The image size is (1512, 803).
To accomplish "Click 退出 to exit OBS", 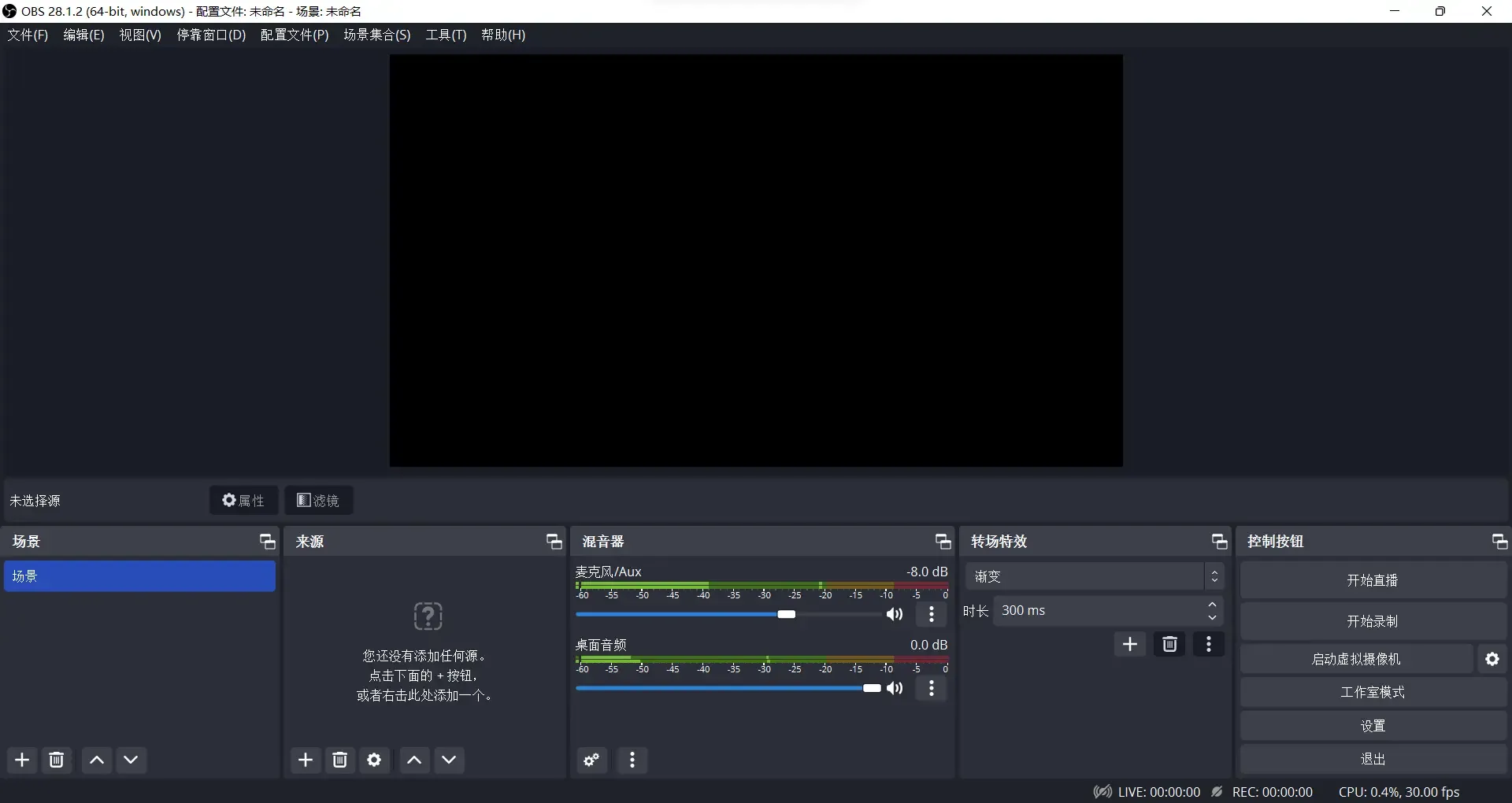I will pos(1373,759).
